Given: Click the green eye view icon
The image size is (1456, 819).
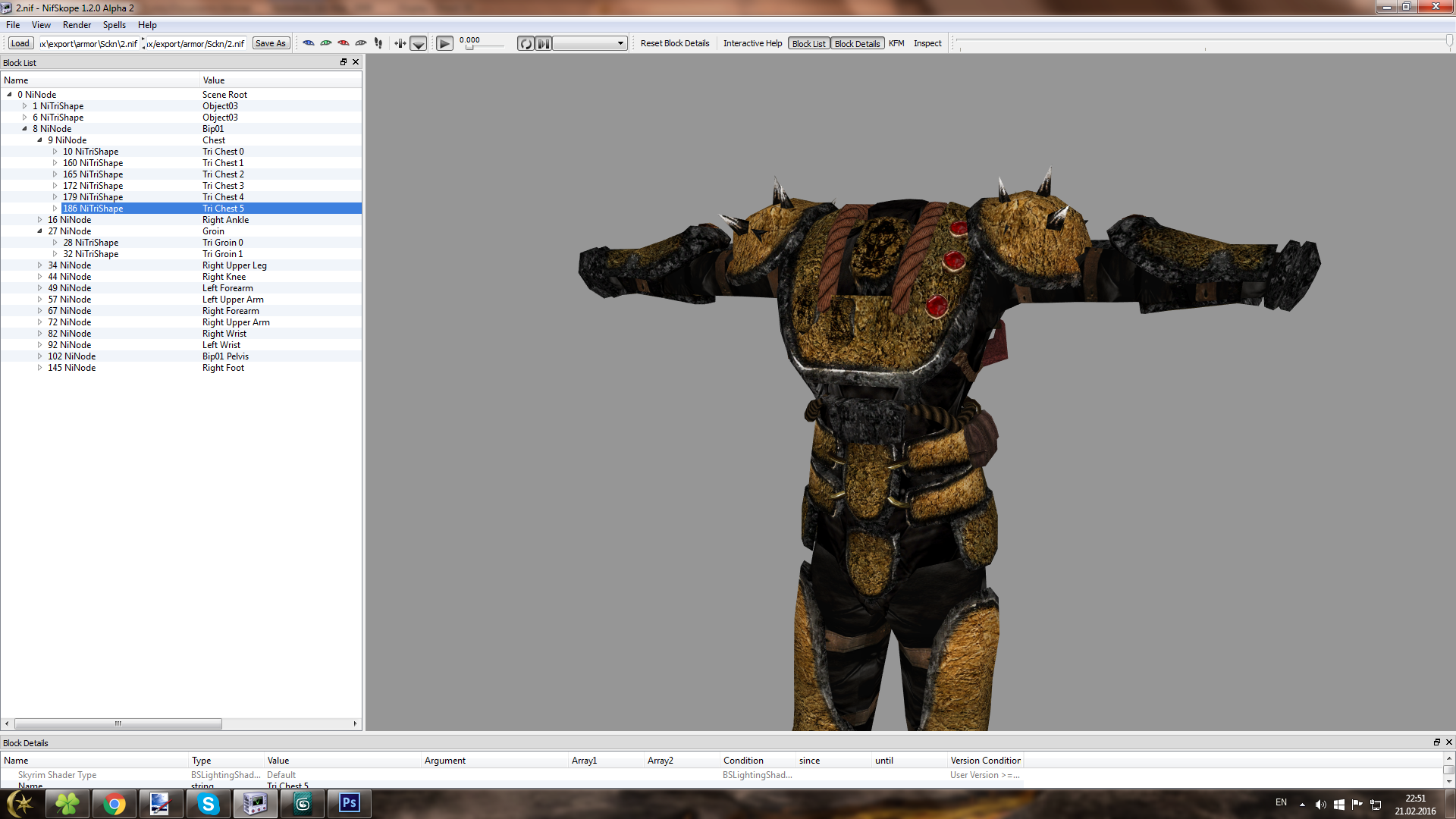Looking at the screenshot, I should [x=326, y=43].
